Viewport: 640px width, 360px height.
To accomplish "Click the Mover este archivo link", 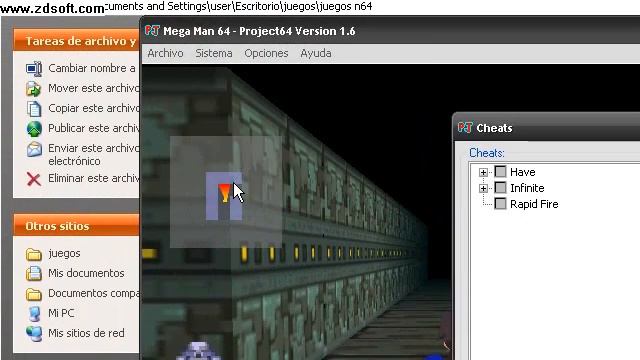I will (x=93, y=88).
